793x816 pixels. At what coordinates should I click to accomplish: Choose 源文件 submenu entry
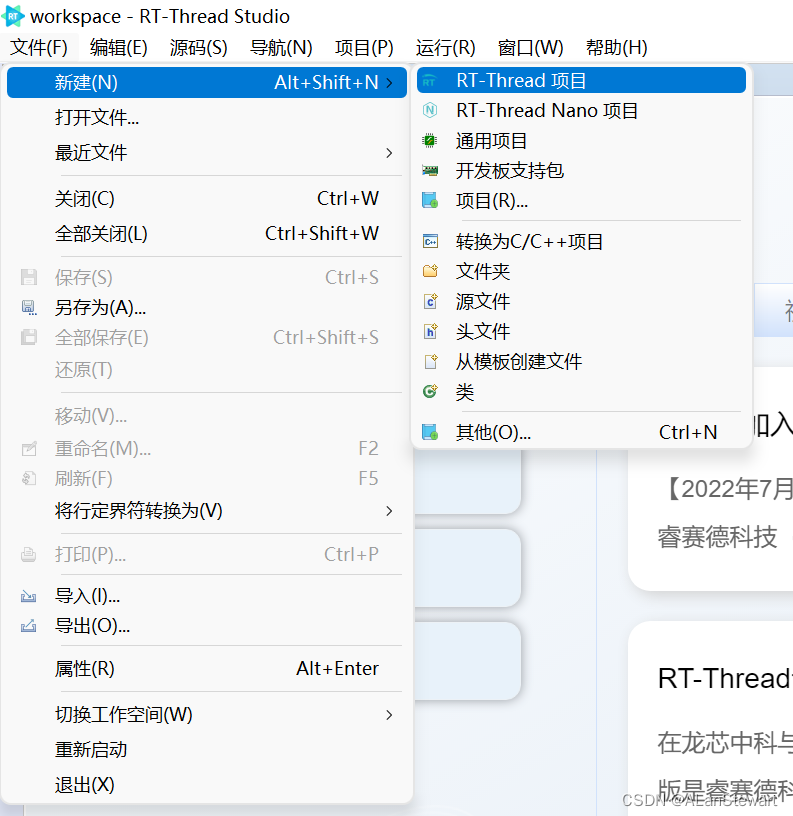(x=581, y=301)
